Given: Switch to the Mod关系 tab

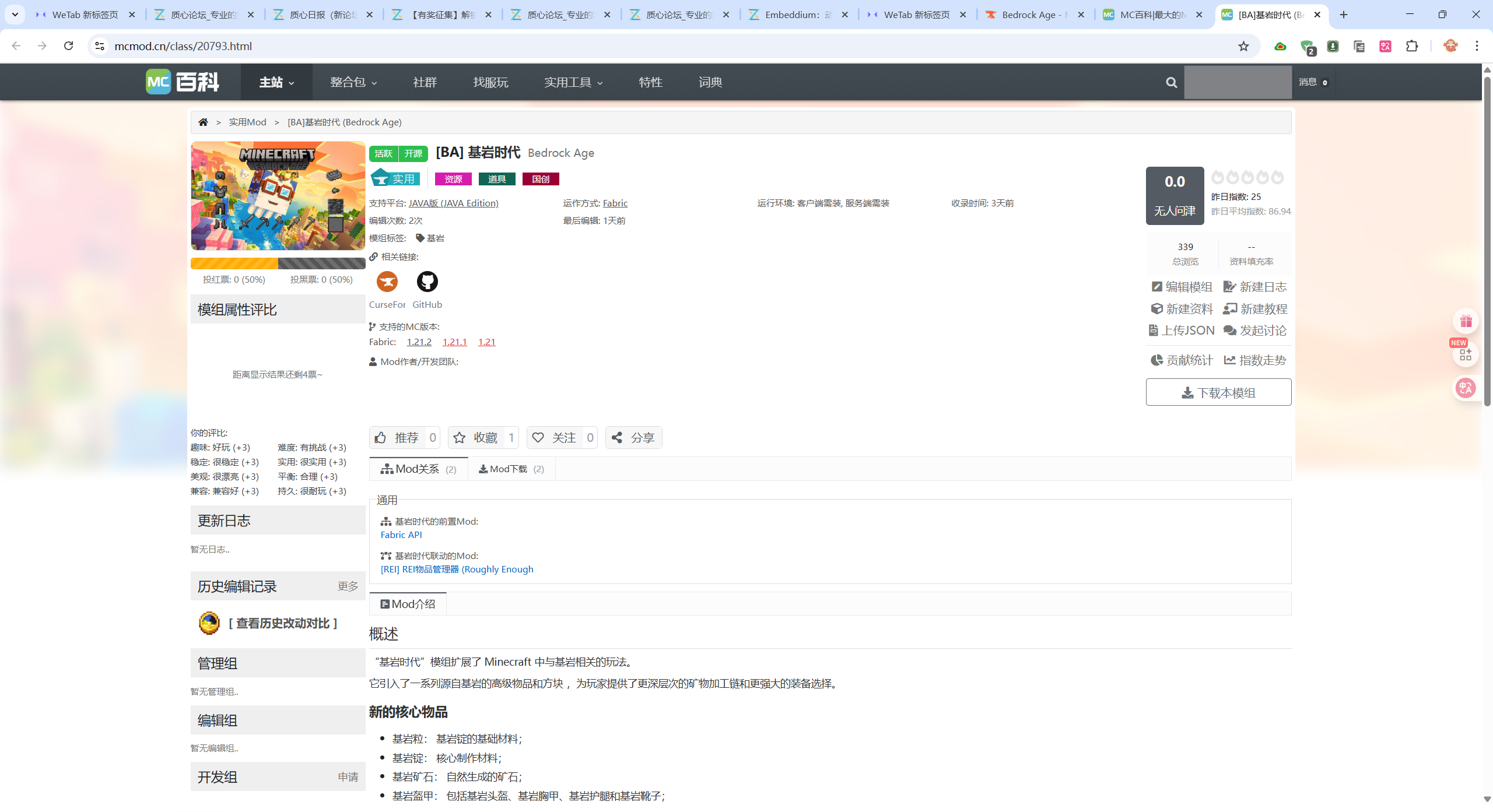Looking at the screenshot, I should pyautogui.click(x=418, y=469).
